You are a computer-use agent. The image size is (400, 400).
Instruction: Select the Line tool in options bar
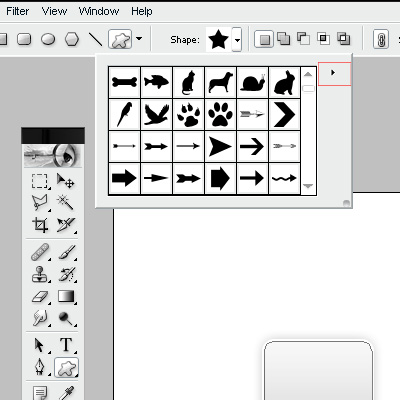pos(95,39)
